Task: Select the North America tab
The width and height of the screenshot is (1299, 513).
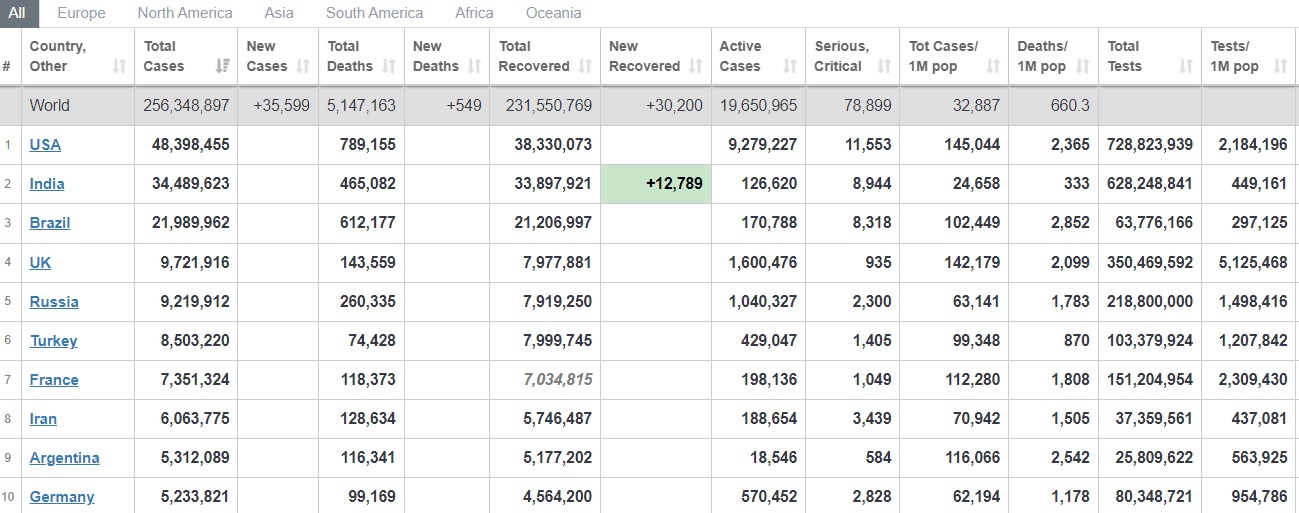Action: (x=185, y=13)
